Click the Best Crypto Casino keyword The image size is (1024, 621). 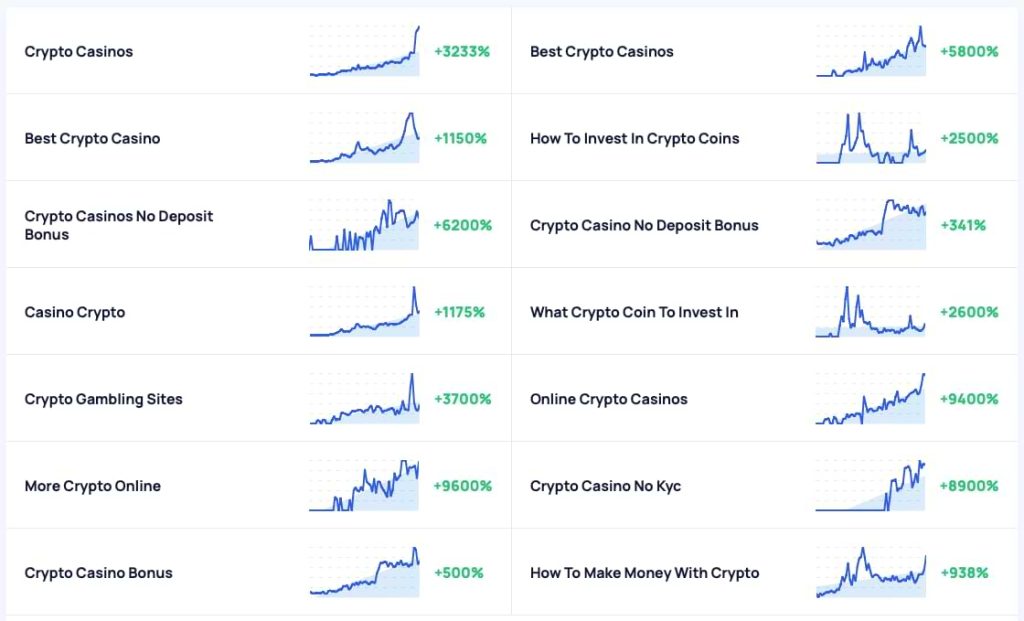(x=92, y=138)
